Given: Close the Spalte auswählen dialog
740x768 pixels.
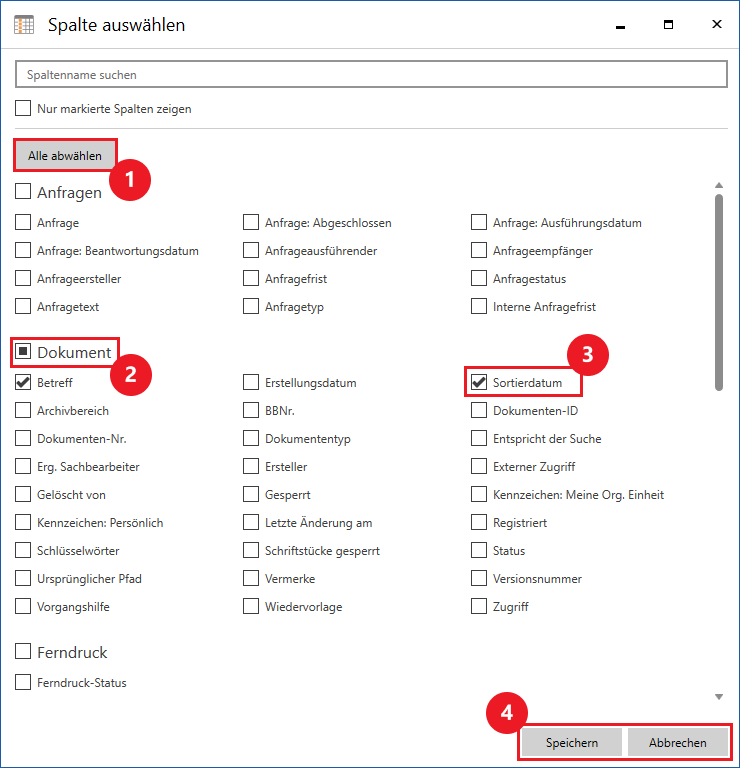Looking at the screenshot, I should coord(716,24).
